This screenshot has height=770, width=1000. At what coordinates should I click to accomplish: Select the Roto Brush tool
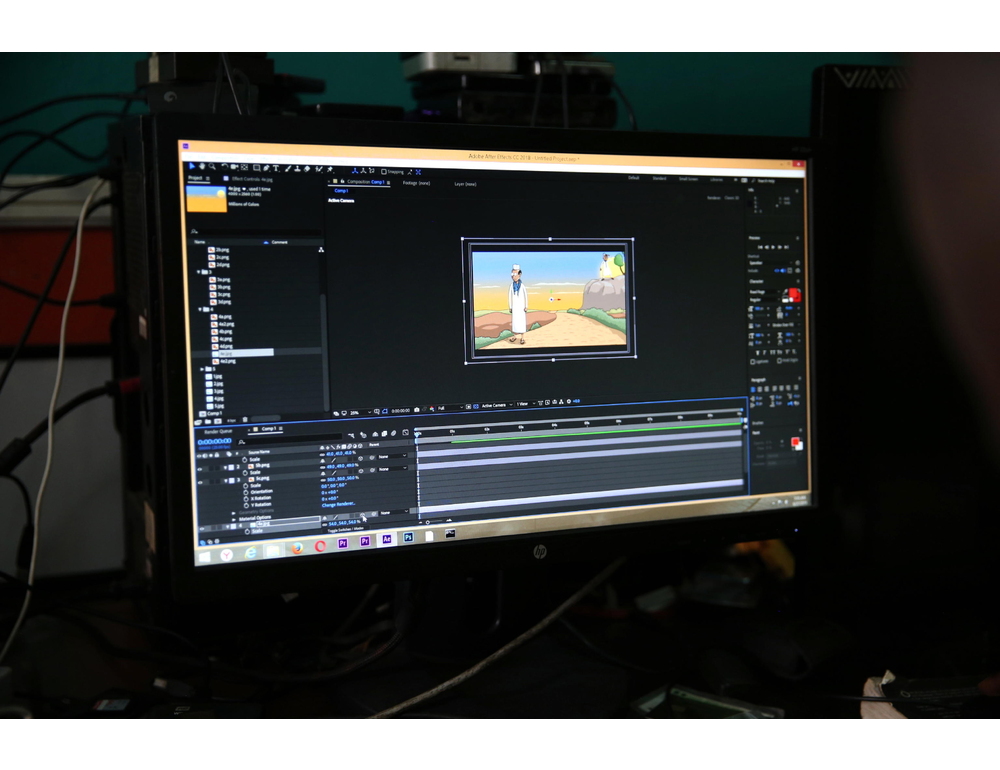[319, 170]
